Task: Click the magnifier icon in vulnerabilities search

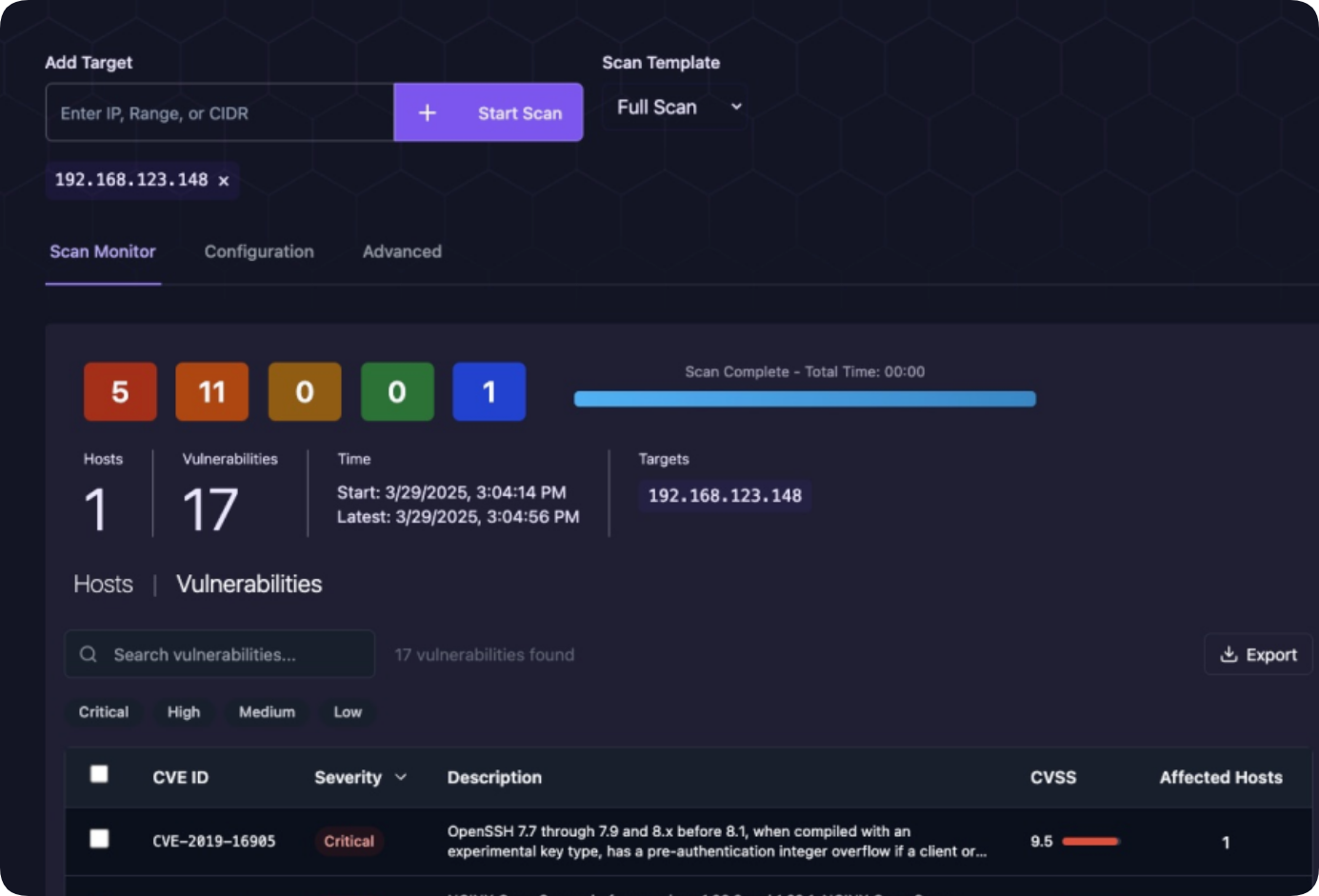Action: 89,654
